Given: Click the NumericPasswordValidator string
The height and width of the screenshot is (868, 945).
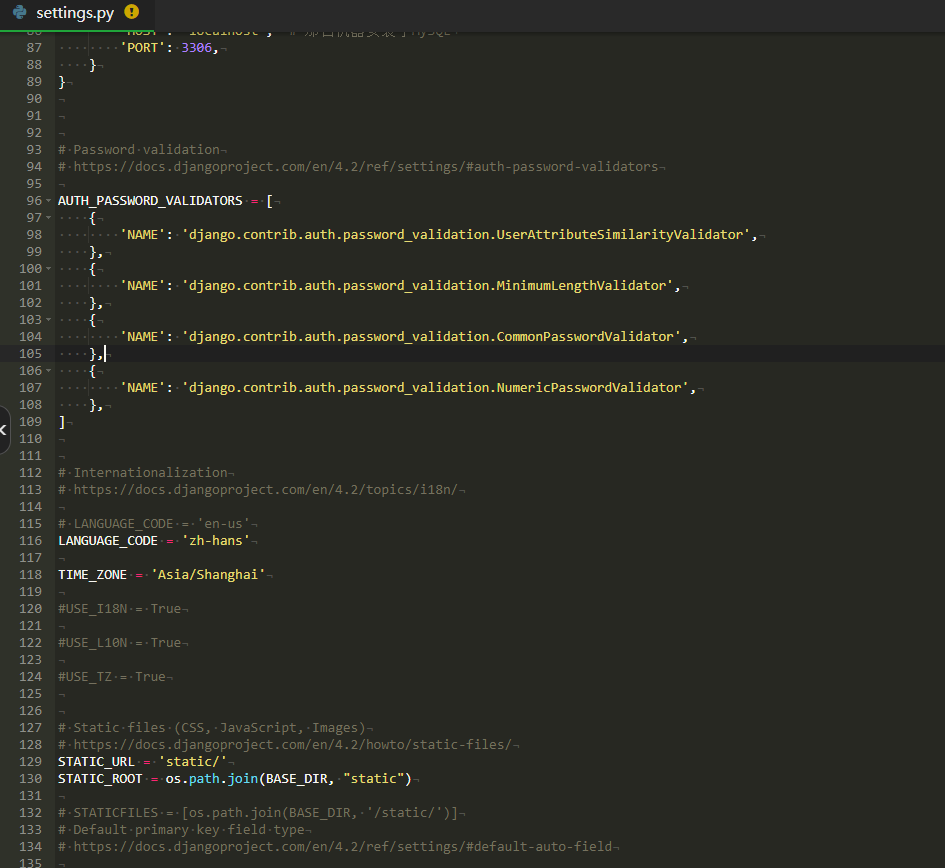Looking at the screenshot, I should [x=435, y=388].
